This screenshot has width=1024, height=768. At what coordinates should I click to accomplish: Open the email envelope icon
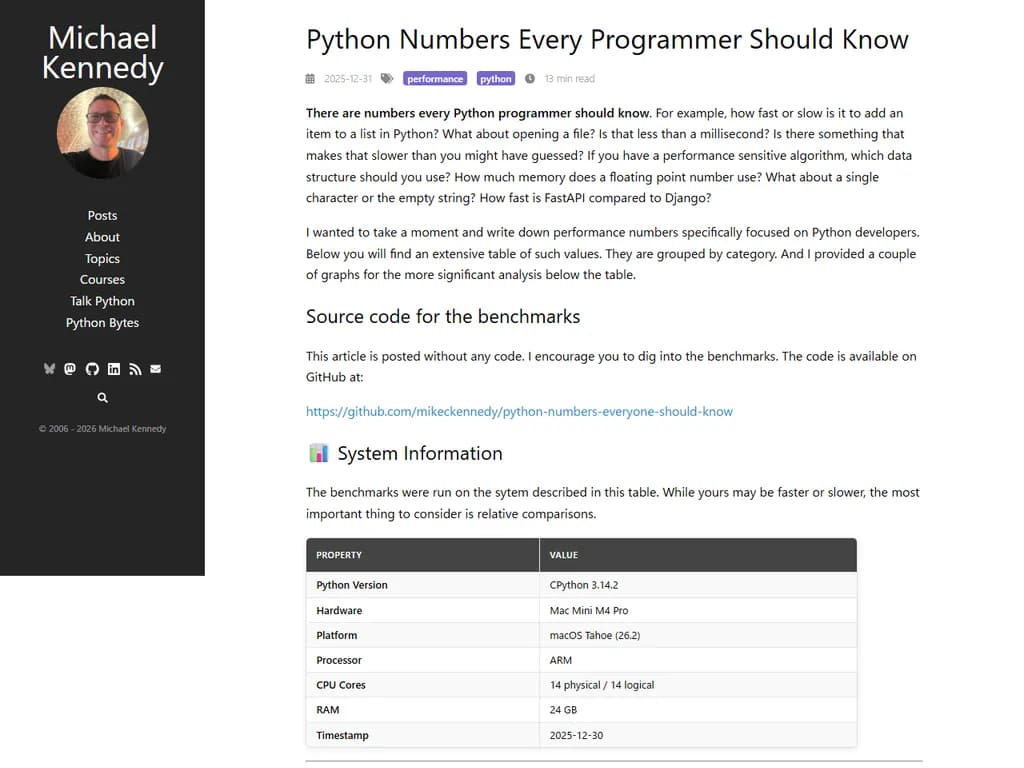155,368
